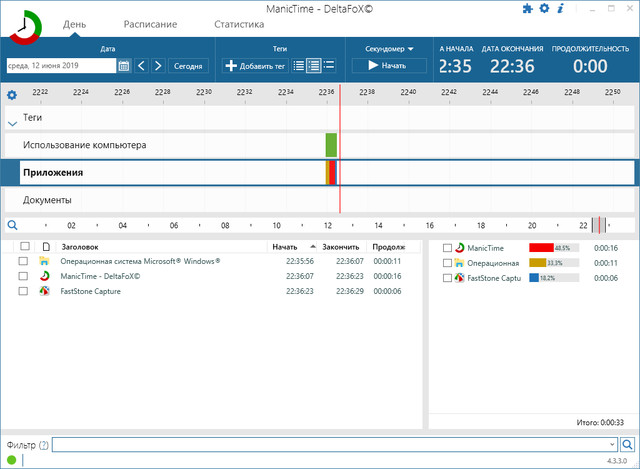Go to next day arrow
The height and width of the screenshot is (469, 640).
158,66
